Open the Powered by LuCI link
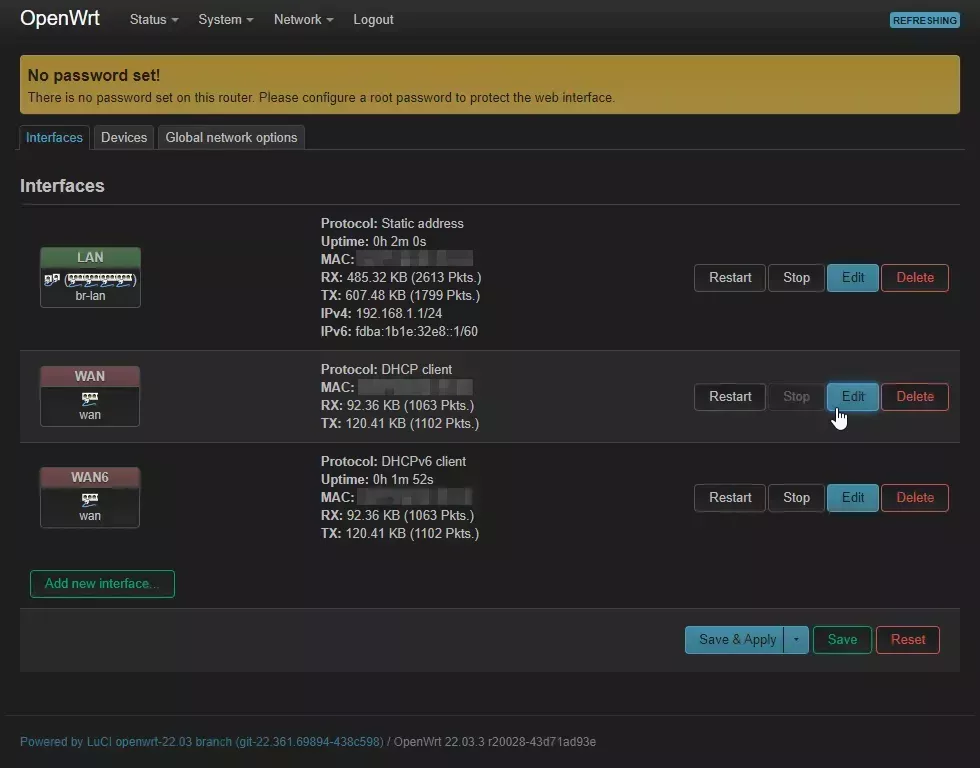 click(x=202, y=742)
